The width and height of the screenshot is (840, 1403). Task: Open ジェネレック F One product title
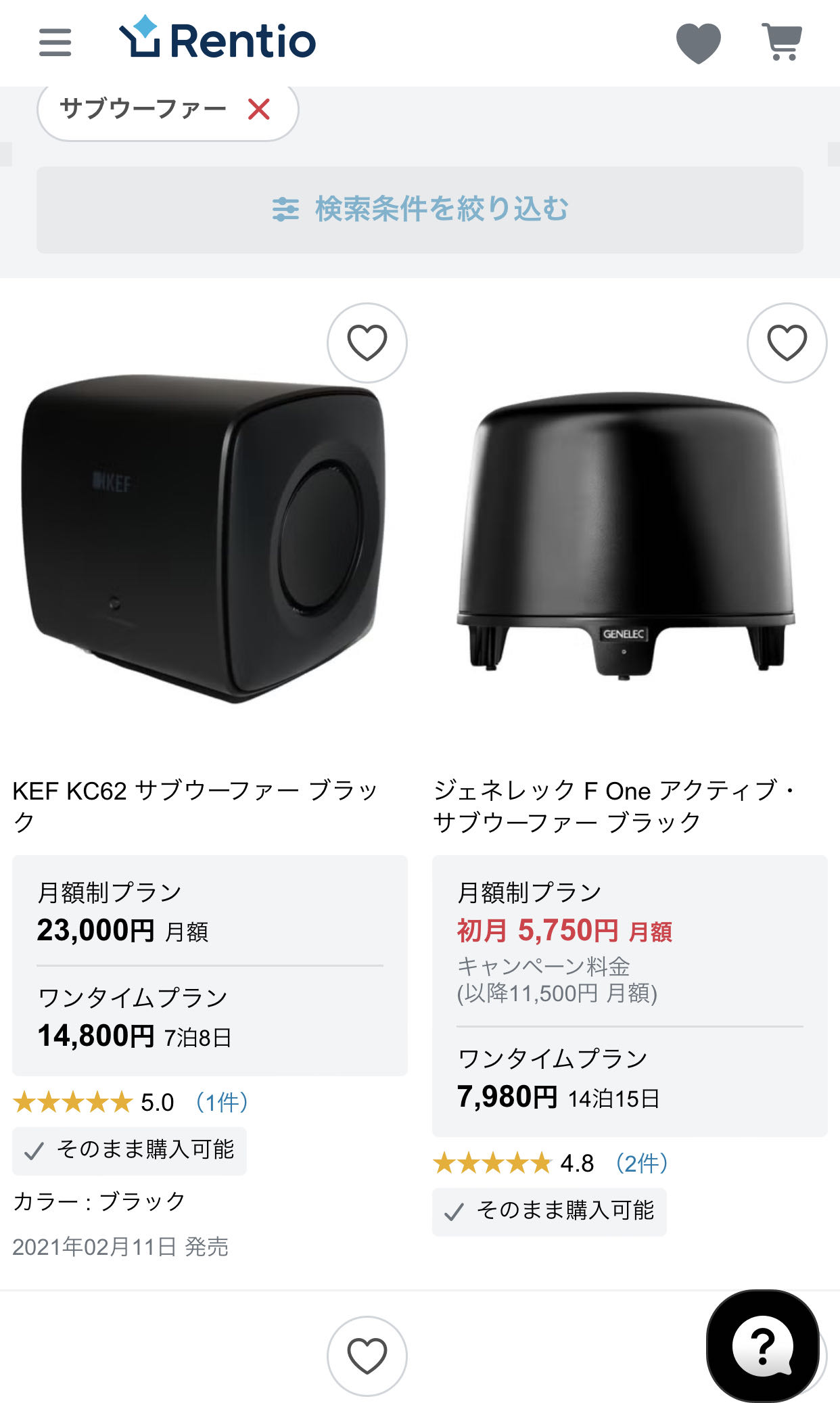pos(615,806)
